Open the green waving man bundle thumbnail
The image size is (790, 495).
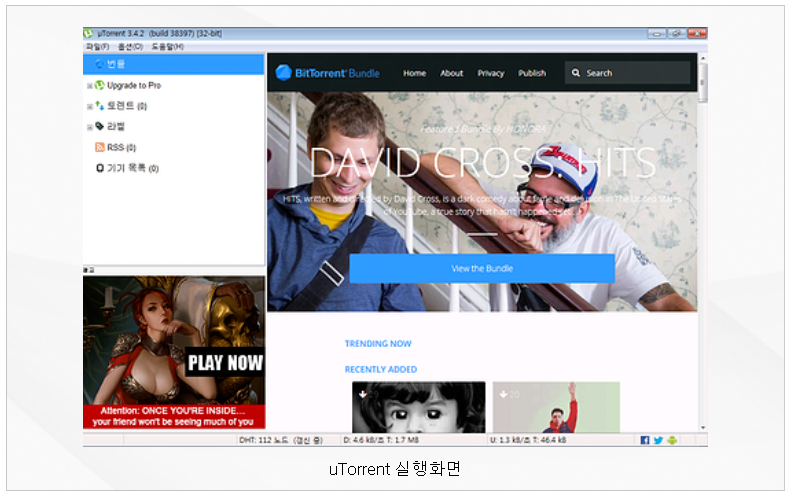556,407
